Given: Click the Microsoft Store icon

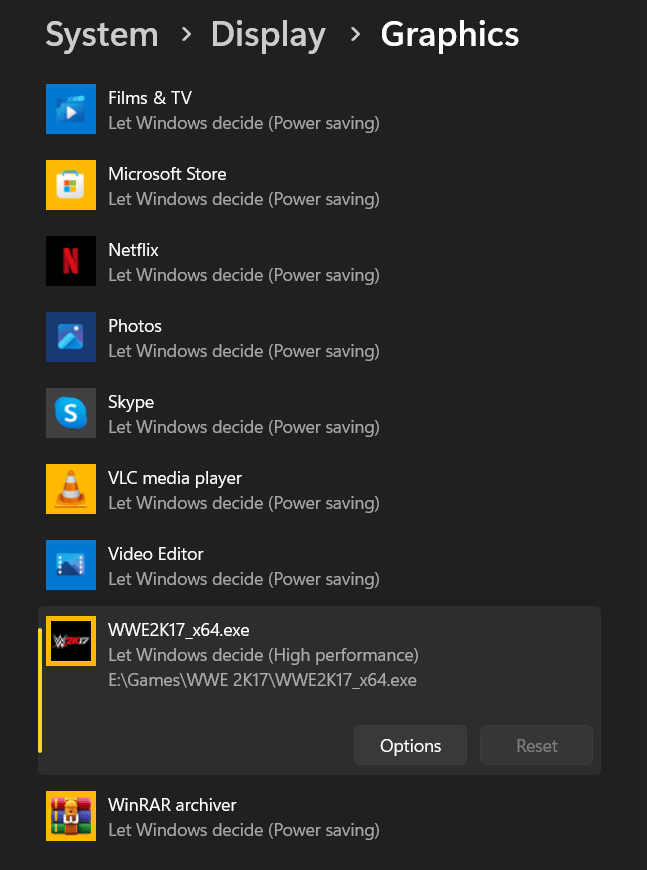Looking at the screenshot, I should click(x=71, y=185).
